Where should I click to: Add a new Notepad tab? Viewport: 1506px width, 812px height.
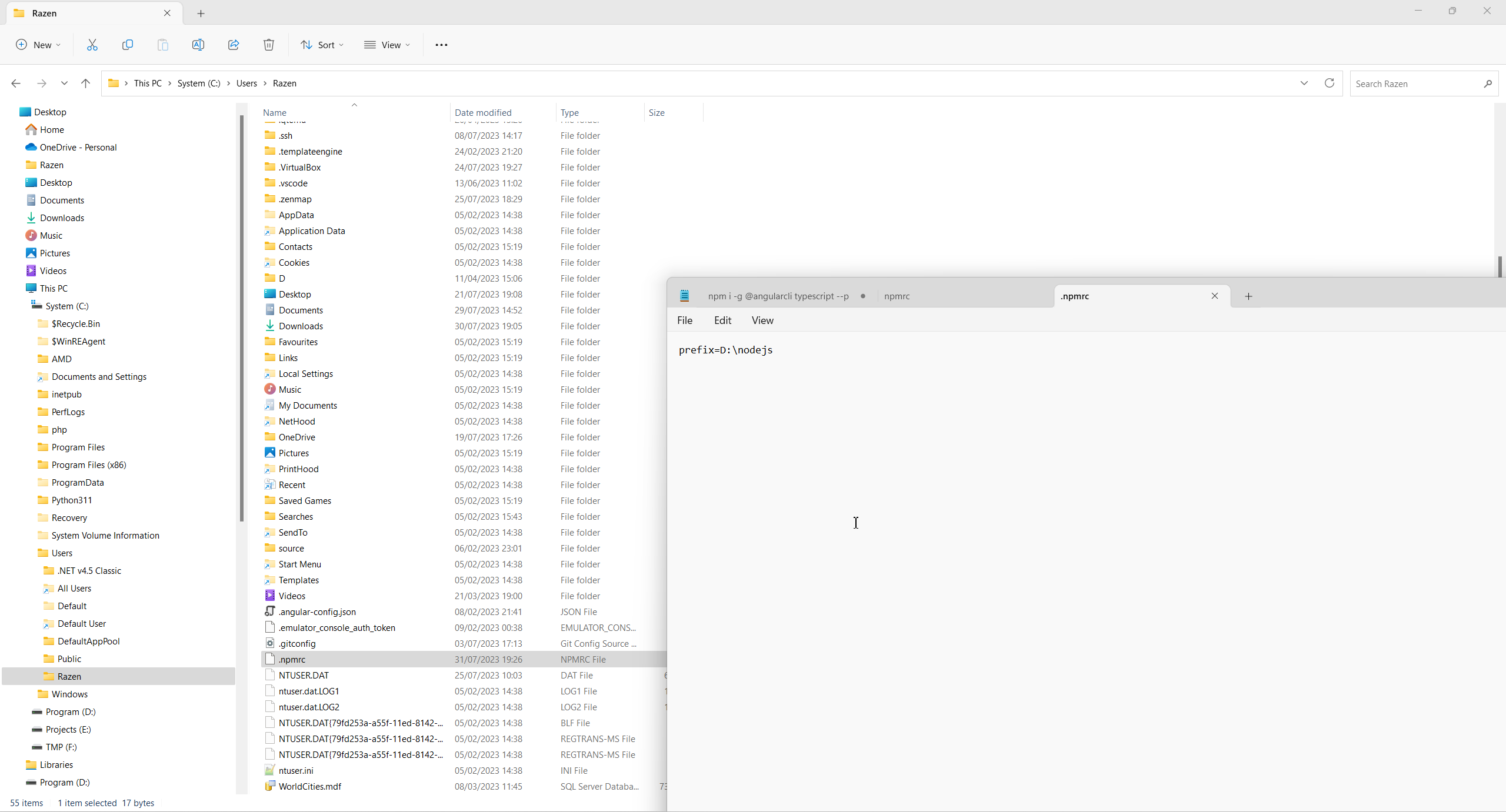click(x=1248, y=296)
